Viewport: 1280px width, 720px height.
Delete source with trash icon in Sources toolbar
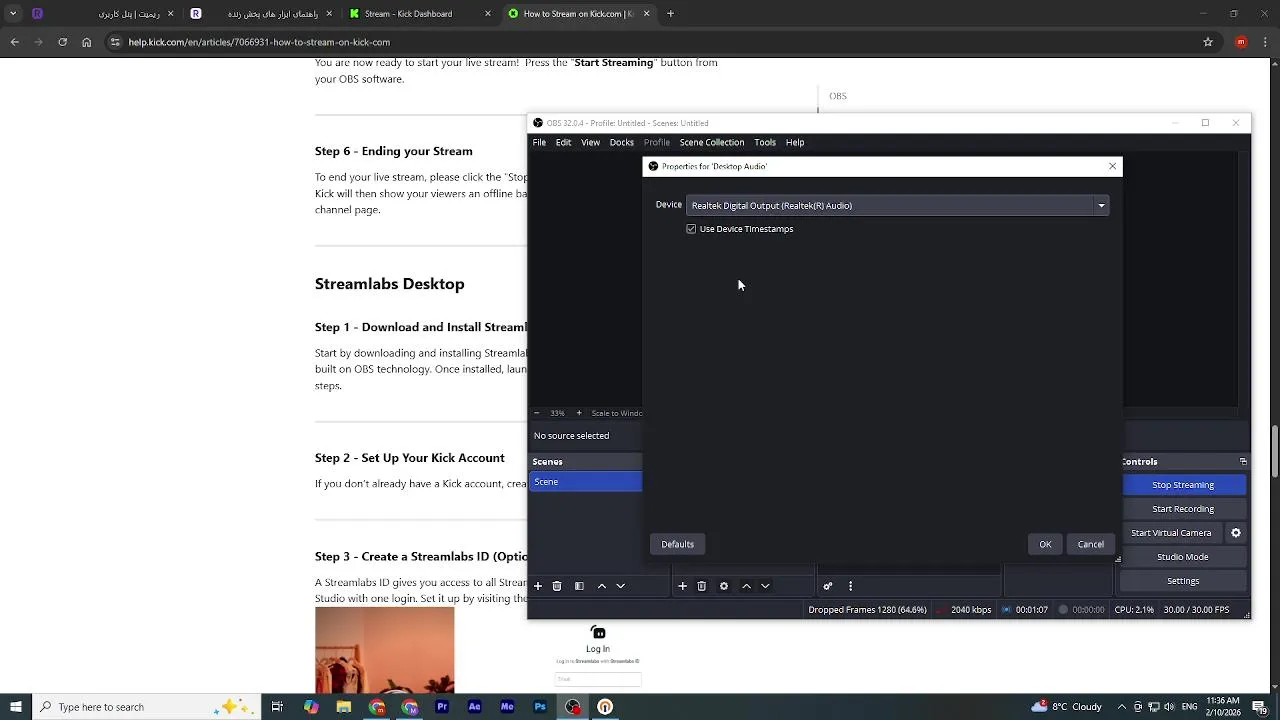(x=702, y=586)
